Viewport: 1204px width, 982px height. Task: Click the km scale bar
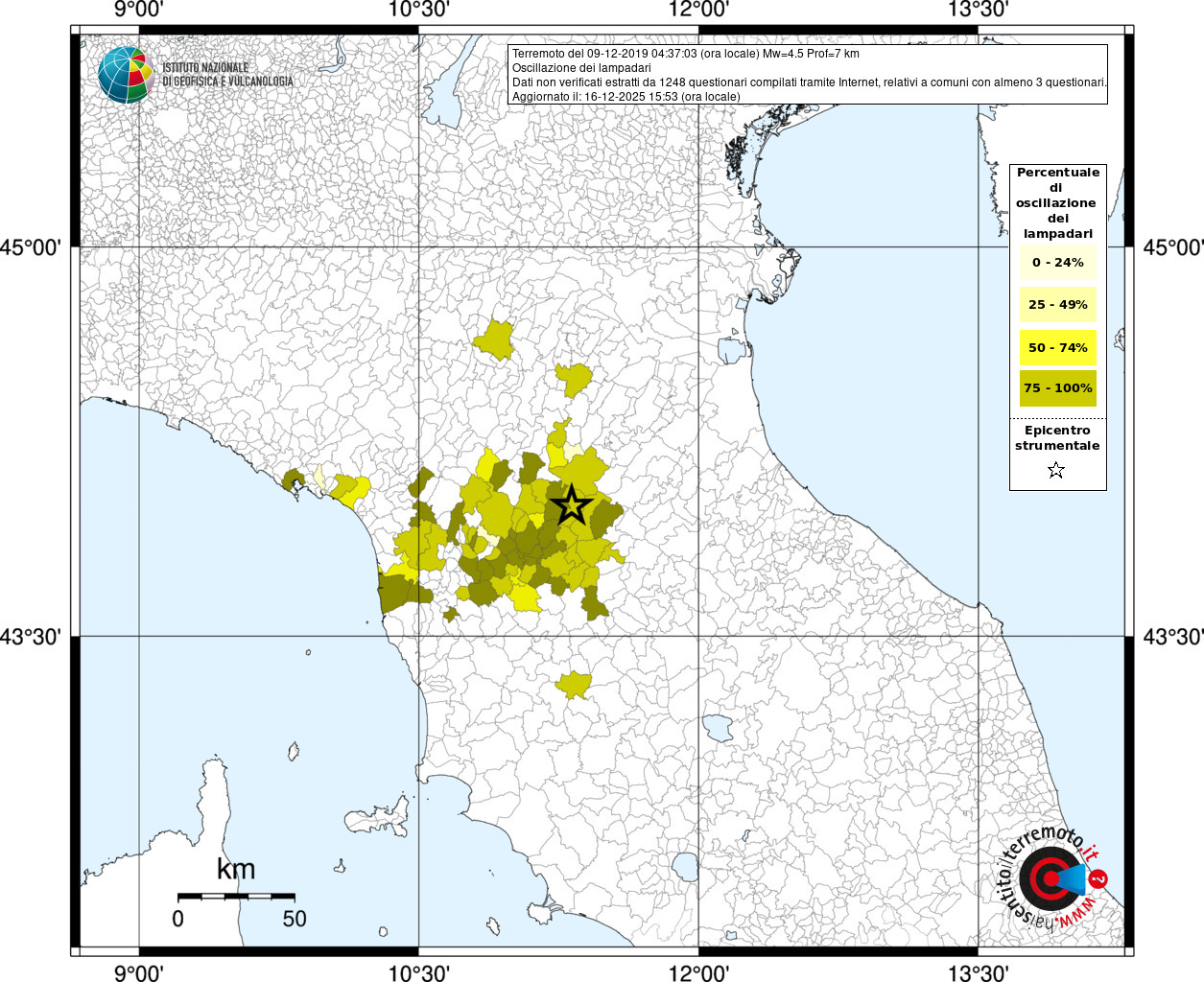(236, 897)
